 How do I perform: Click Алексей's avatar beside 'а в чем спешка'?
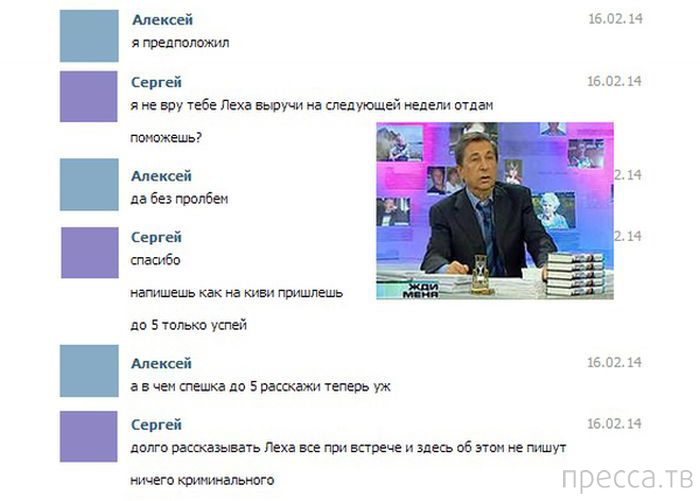pyautogui.click(x=89, y=371)
